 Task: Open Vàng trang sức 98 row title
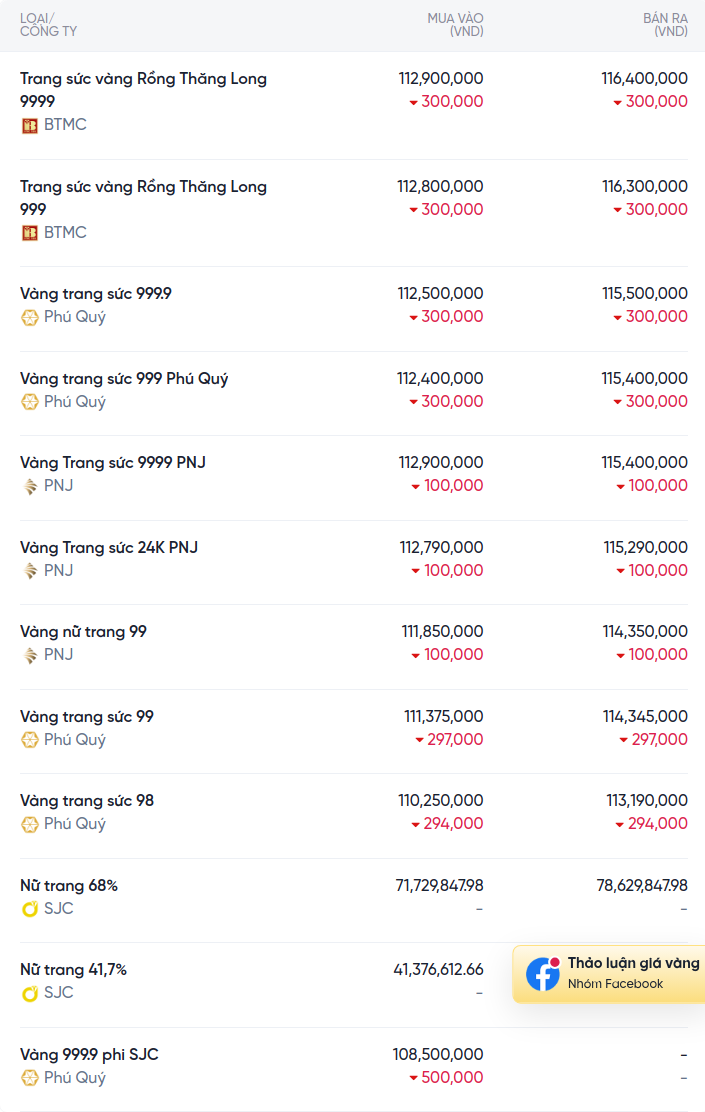[x=87, y=801]
